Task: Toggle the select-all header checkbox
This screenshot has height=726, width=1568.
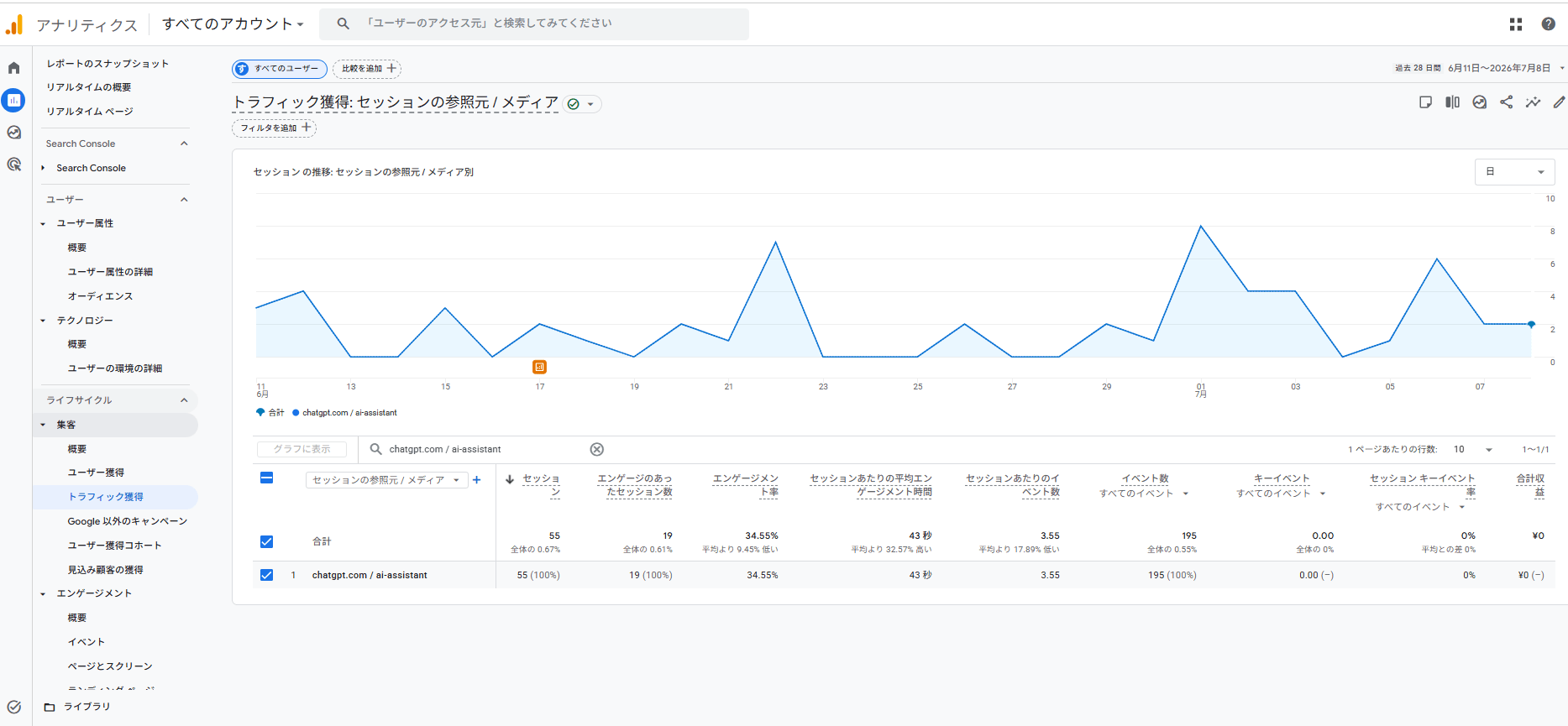Action: (x=267, y=478)
